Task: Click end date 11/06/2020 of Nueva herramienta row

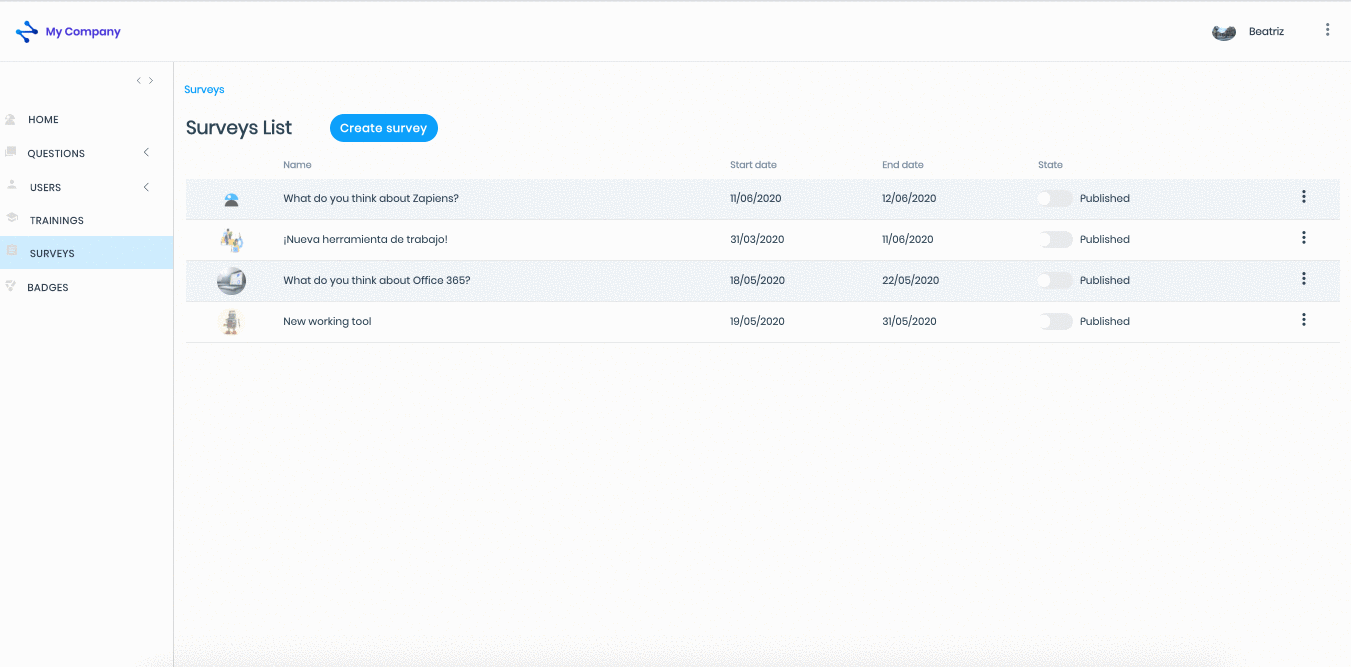Action: pyautogui.click(x=907, y=239)
